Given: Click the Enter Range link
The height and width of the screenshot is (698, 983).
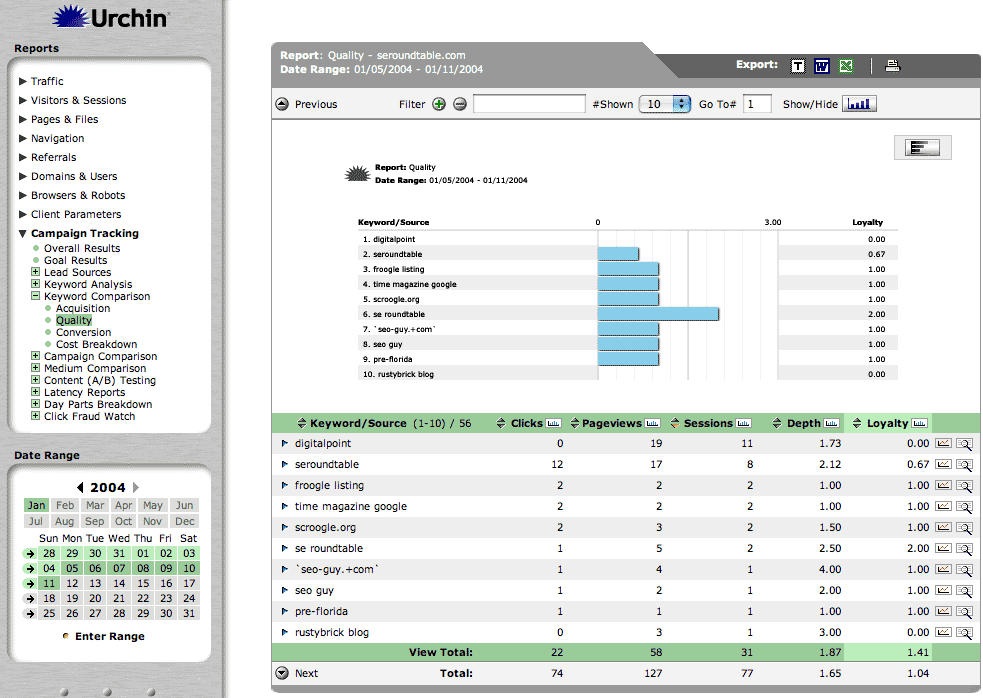Looking at the screenshot, I should pos(110,636).
